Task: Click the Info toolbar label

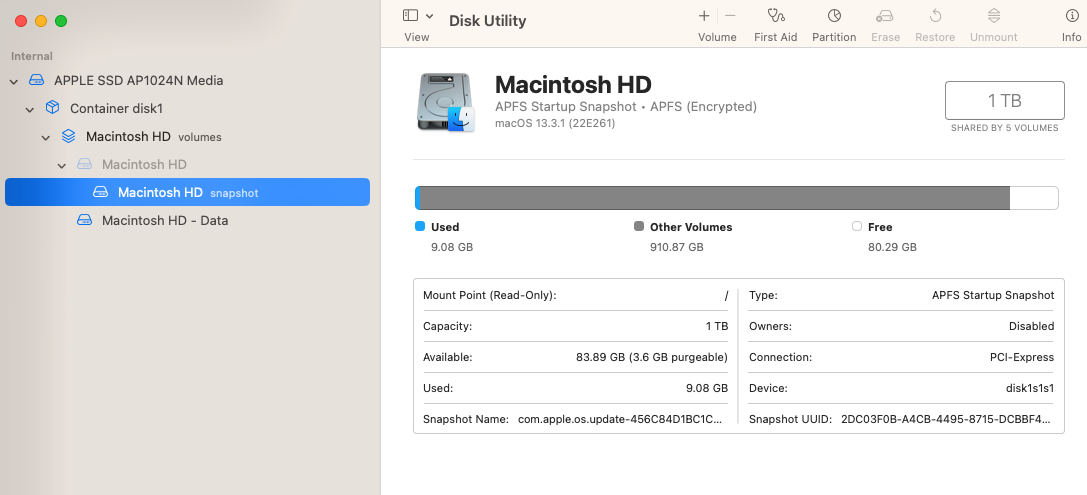Action: pyautogui.click(x=1072, y=37)
